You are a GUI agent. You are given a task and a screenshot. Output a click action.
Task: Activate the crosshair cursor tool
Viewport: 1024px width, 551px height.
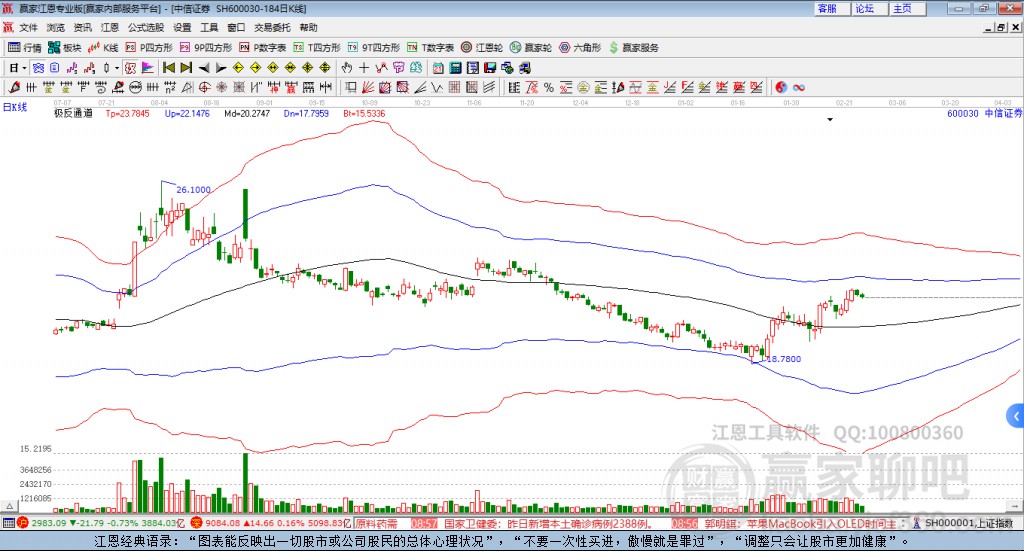(364, 68)
